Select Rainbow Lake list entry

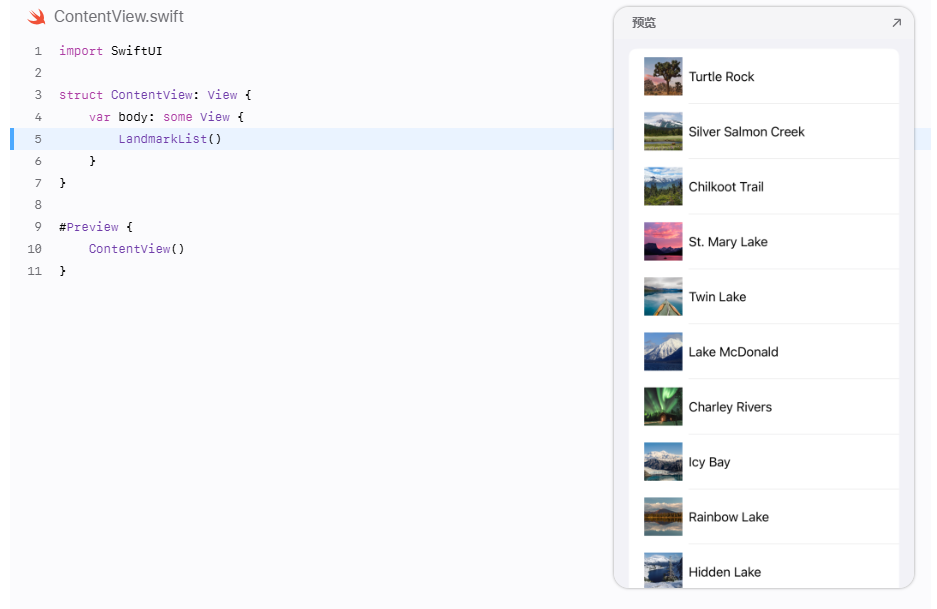(764, 516)
